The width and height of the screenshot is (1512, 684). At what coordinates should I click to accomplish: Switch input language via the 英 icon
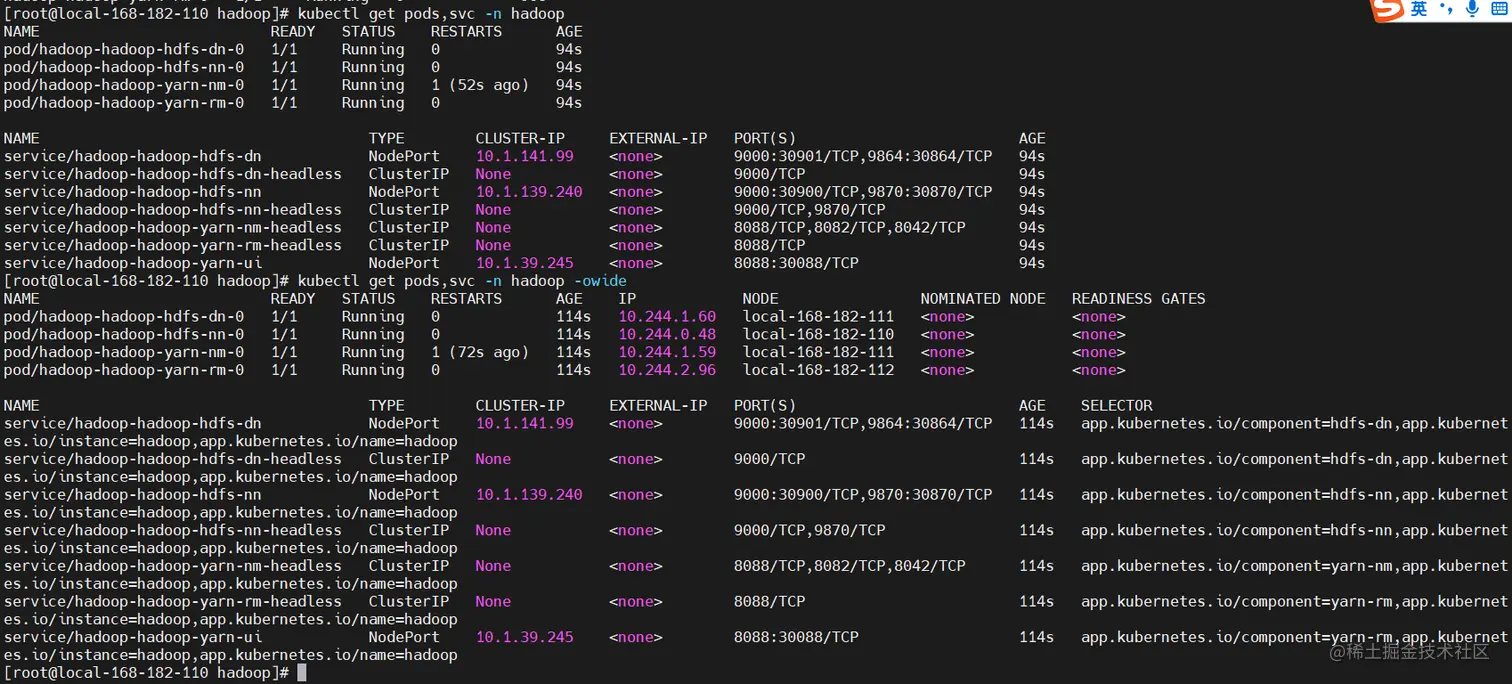tap(1419, 9)
